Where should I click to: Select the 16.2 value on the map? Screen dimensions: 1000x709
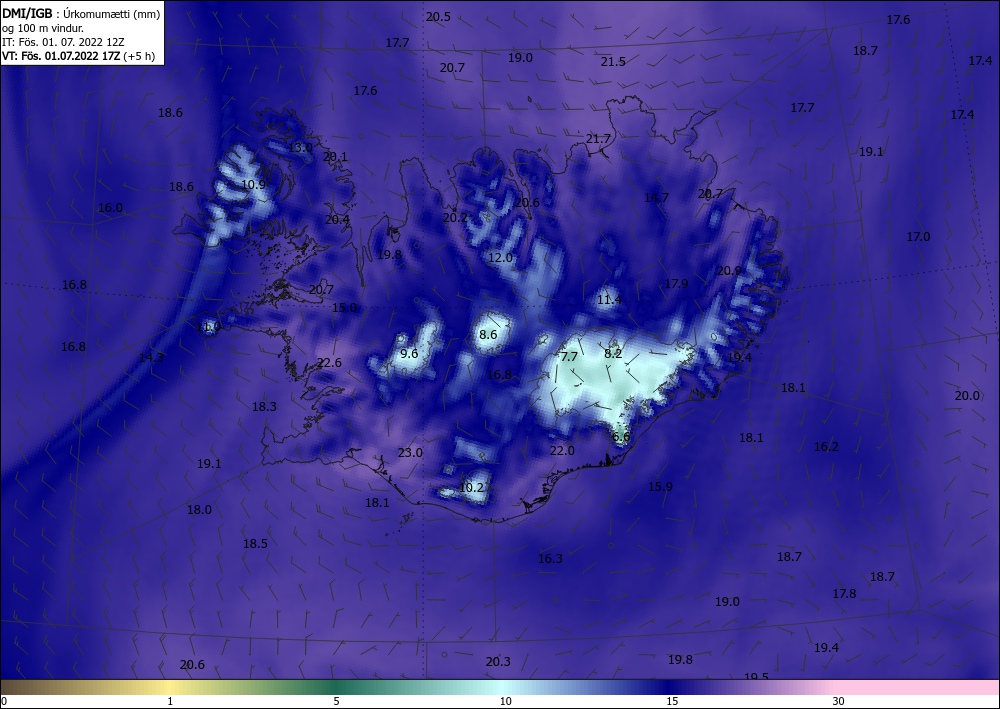click(826, 446)
